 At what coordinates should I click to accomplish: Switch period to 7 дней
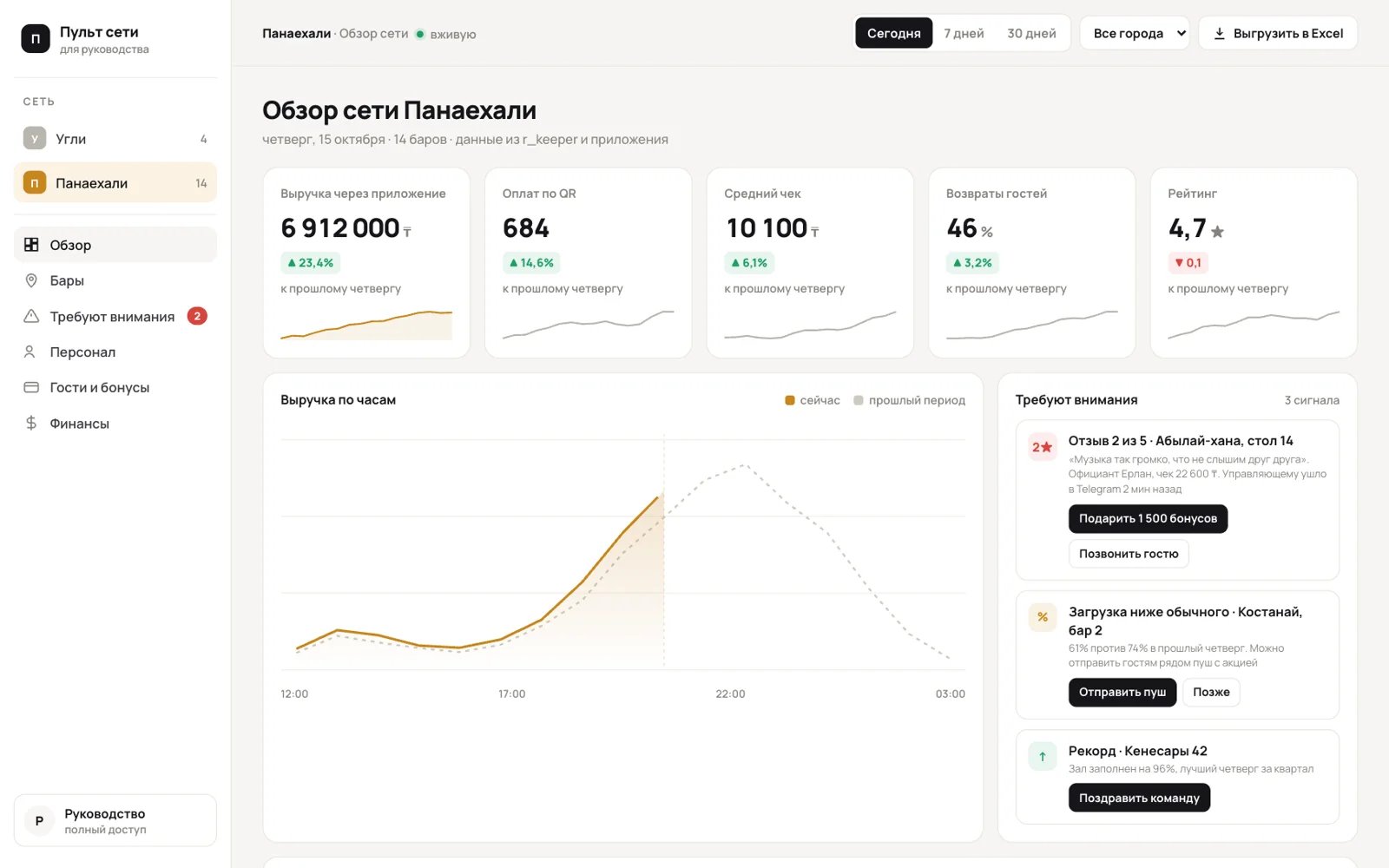(x=964, y=33)
